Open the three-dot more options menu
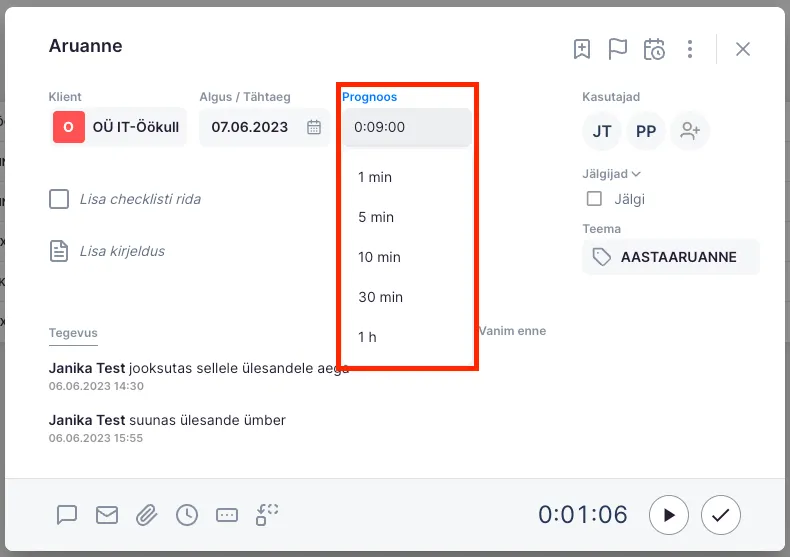The width and height of the screenshot is (790, 557). pyautogui.click(x=690, y=49)
